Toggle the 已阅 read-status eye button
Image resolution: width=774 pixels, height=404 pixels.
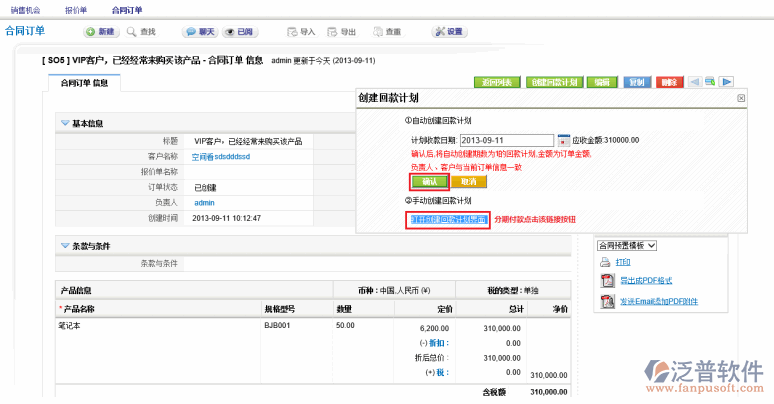[236, 32]
